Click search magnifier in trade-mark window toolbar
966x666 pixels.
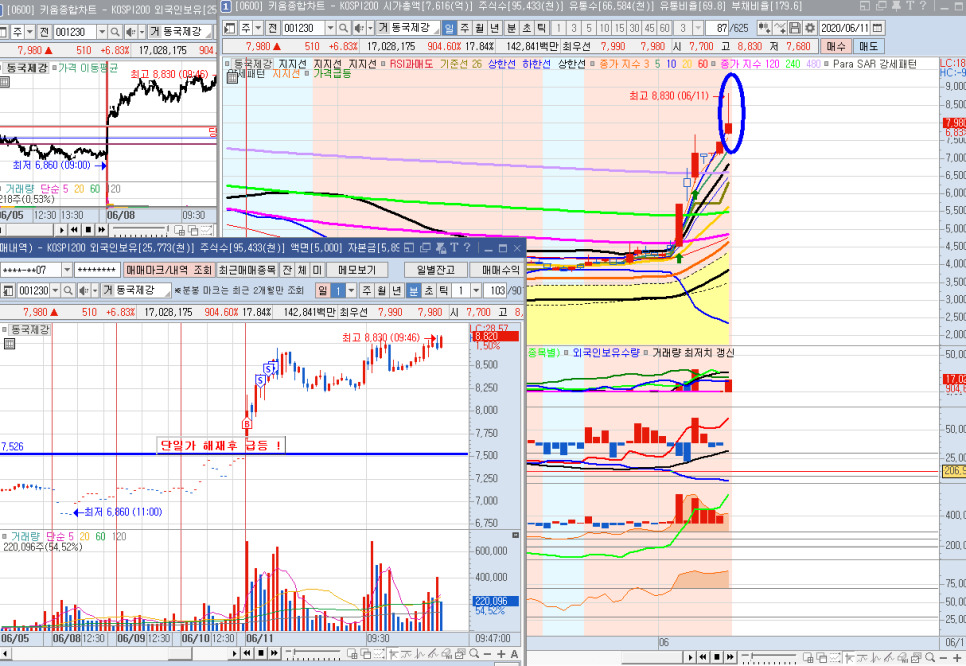click(x=68, y=290)
